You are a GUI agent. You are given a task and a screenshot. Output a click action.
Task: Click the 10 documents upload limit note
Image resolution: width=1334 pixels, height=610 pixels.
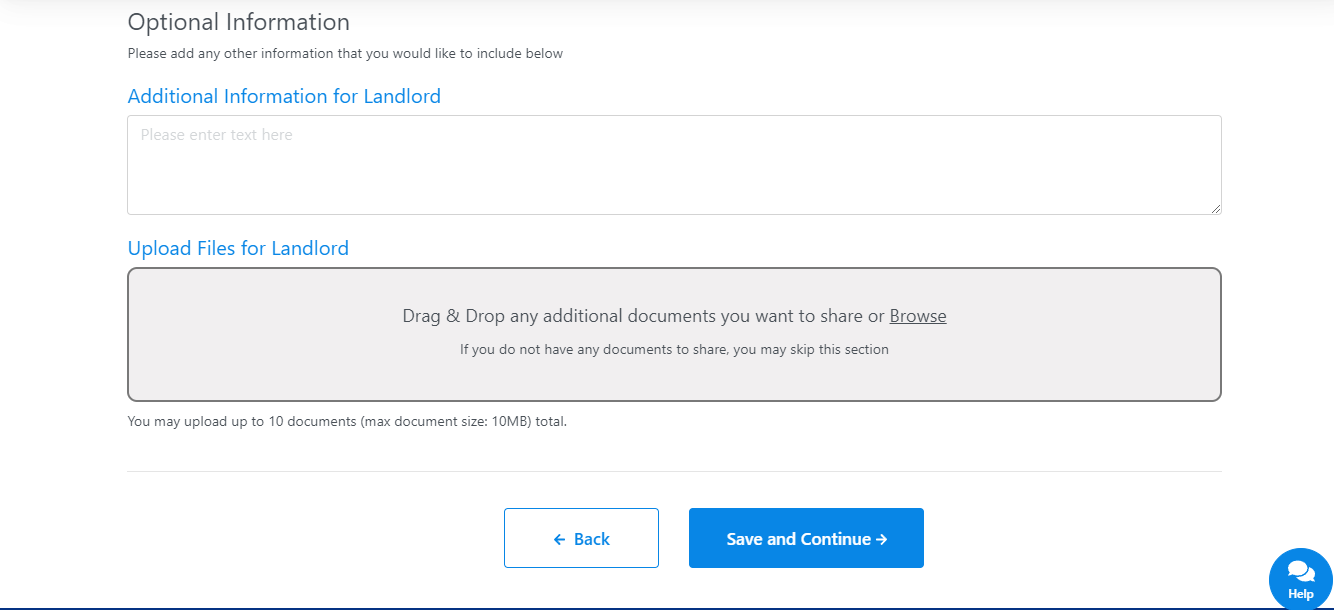pos(347,422)
